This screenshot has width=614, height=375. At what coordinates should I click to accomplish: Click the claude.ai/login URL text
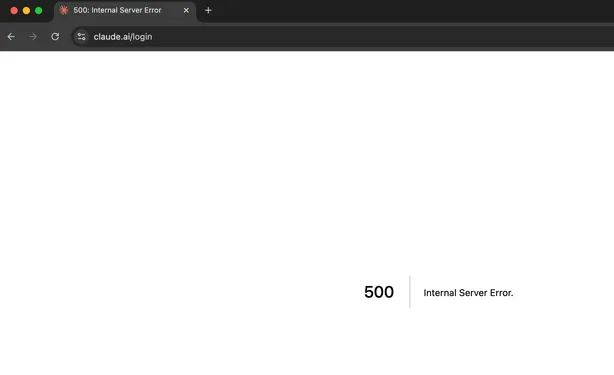pyautogui.click(x=123, y=37)
